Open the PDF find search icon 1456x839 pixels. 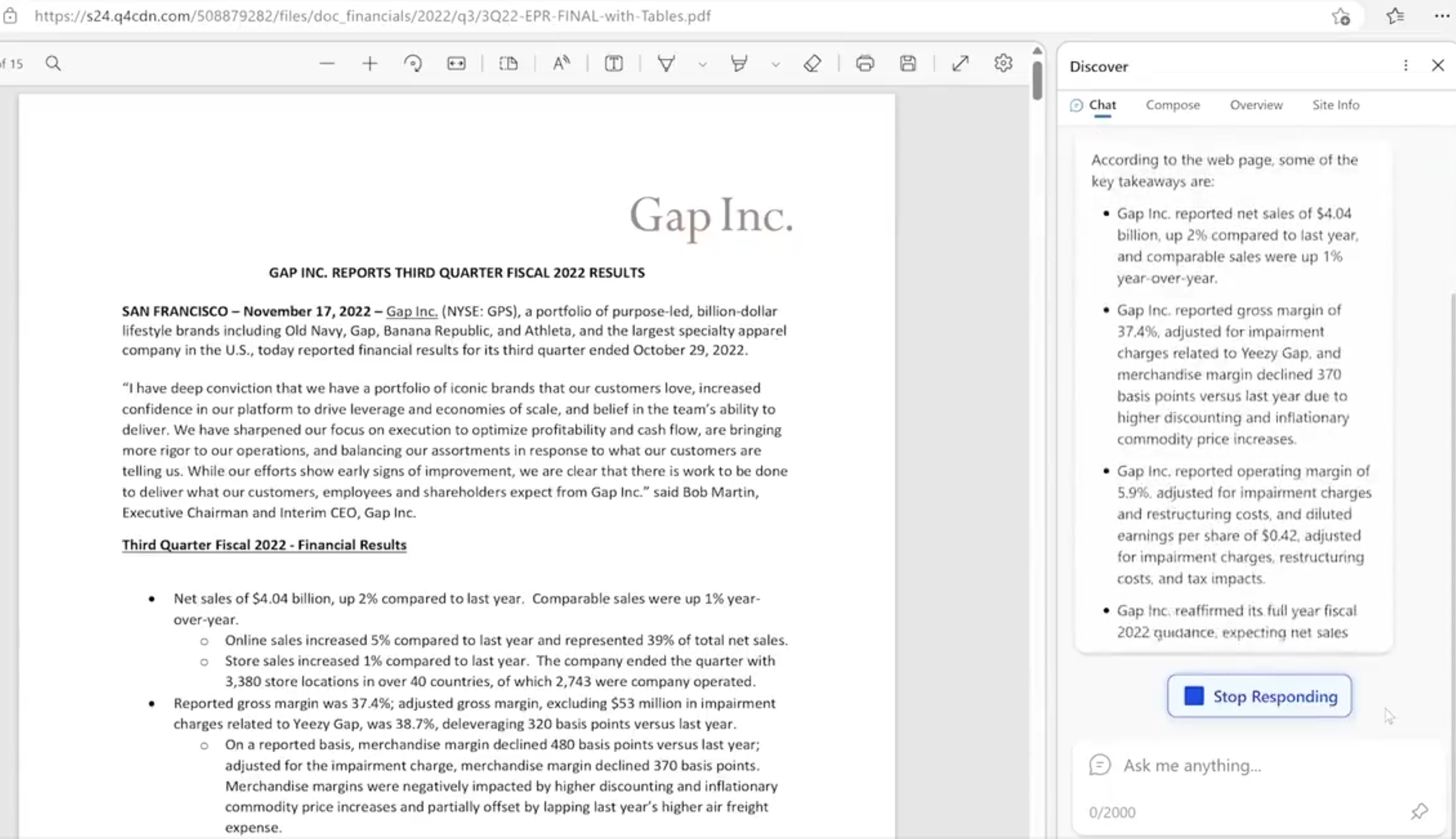pyautogui.click(x=53, y=64)
